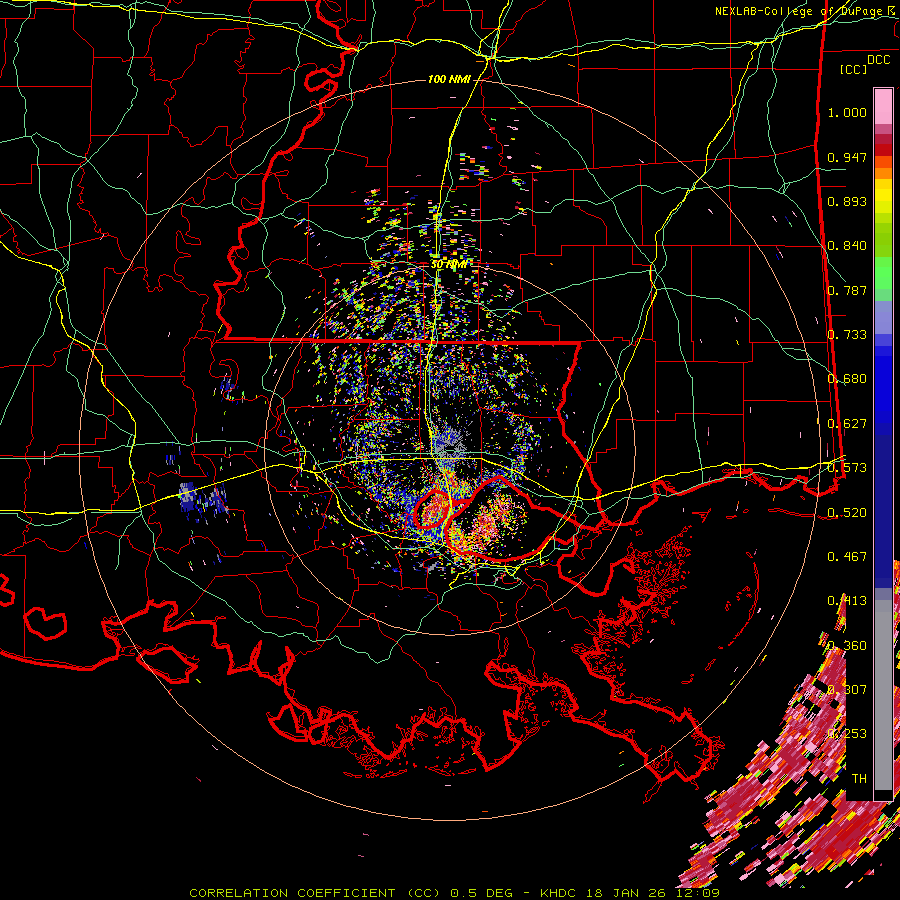Select the 0.733 legend value

[x=847, y=335]
